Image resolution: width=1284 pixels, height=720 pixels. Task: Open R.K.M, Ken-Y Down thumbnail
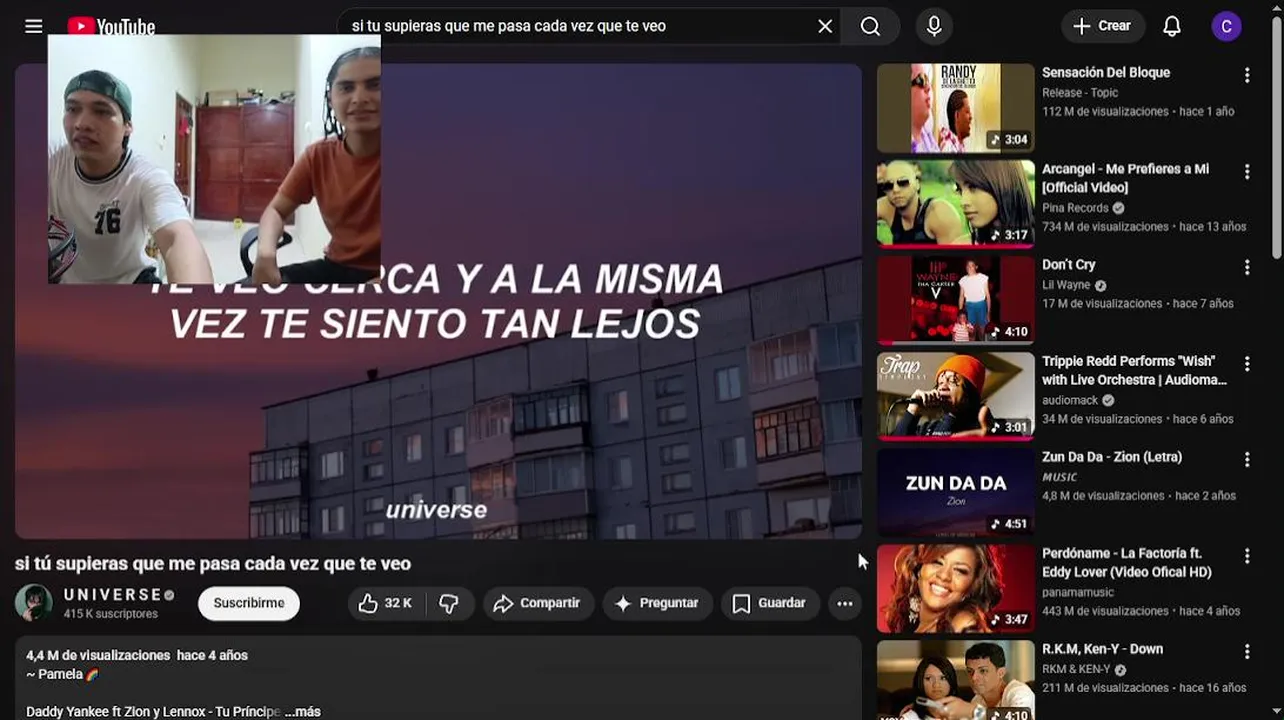point(955,680)
